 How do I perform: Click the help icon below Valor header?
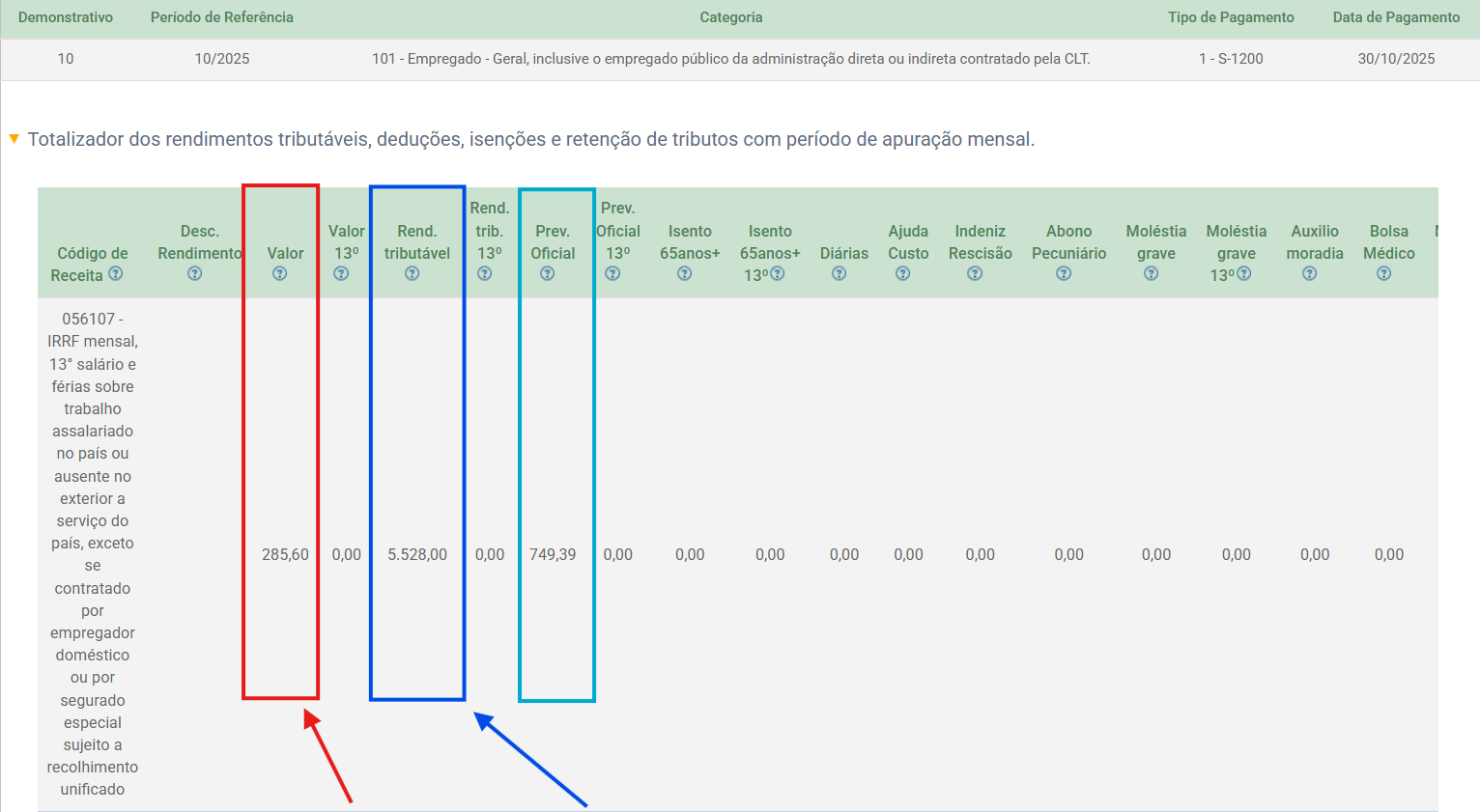coord(280,274)
